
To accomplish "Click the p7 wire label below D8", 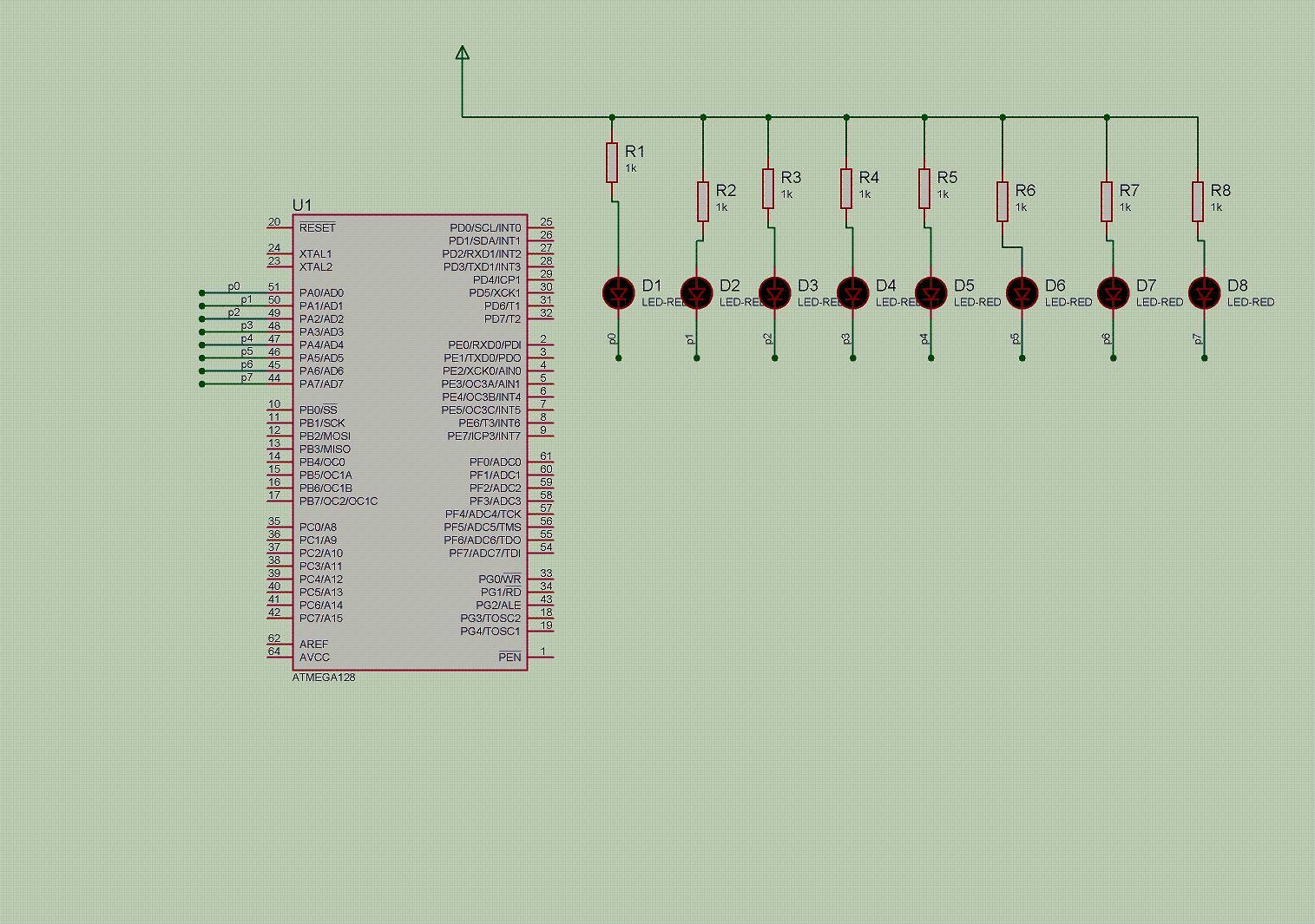I will click(x=1199, y=338).
